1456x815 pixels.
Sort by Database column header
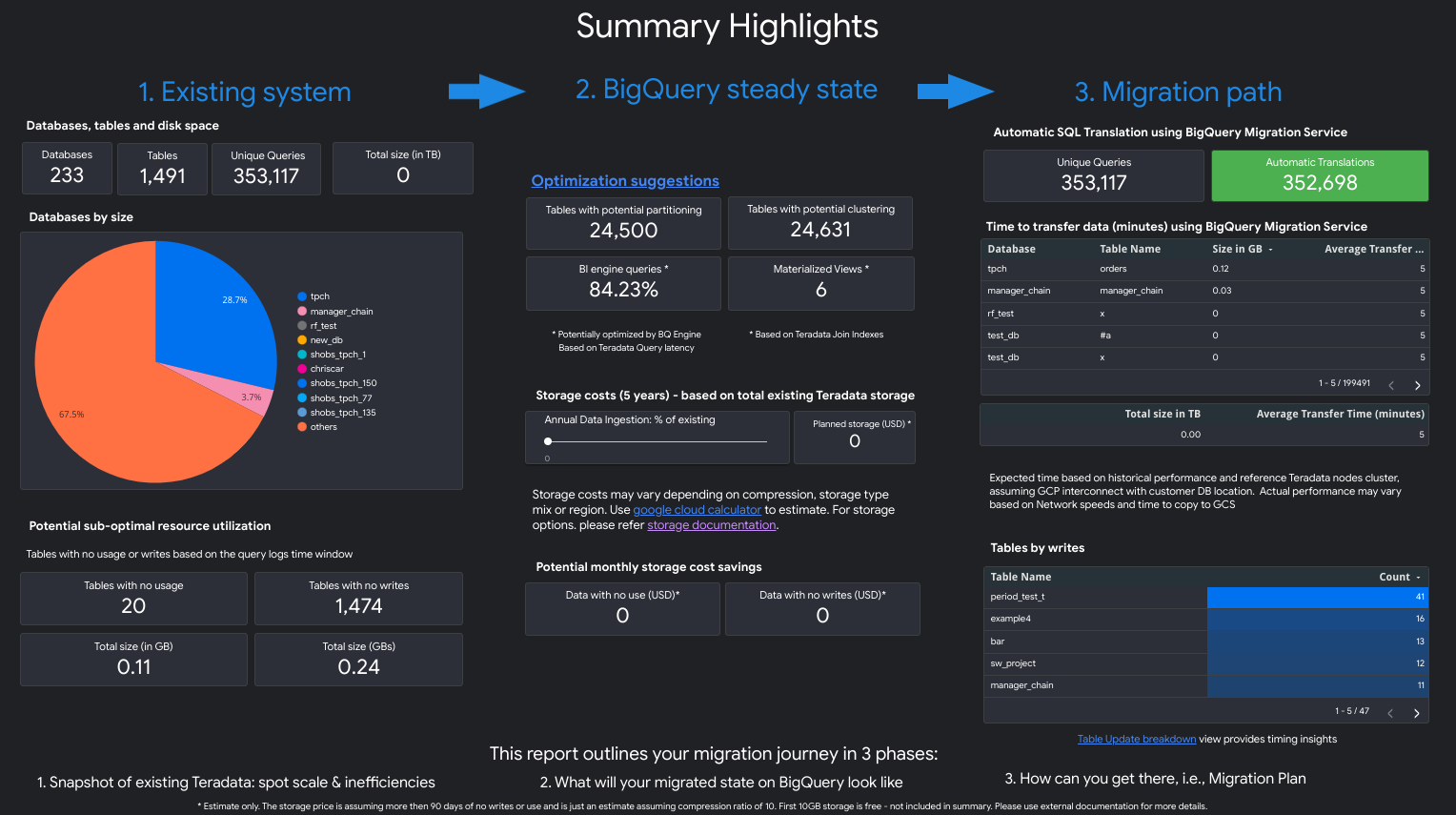pyautogui.click(x=1011, y=249)
